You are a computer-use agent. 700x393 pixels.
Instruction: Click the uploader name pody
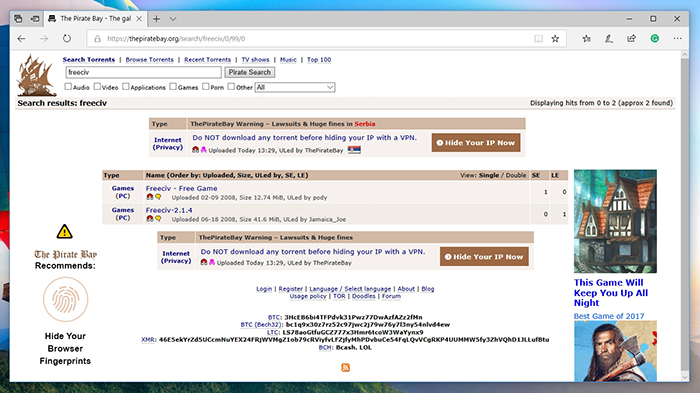click(x=320, y=197)
